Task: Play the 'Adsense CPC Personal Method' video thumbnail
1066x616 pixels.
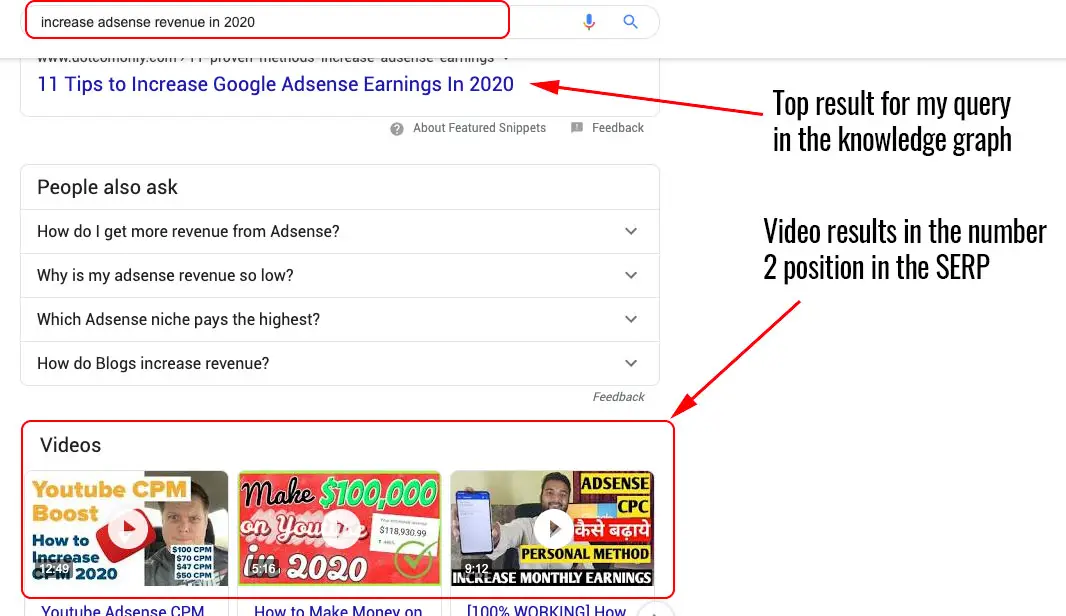Action: (x=552, y=528)
